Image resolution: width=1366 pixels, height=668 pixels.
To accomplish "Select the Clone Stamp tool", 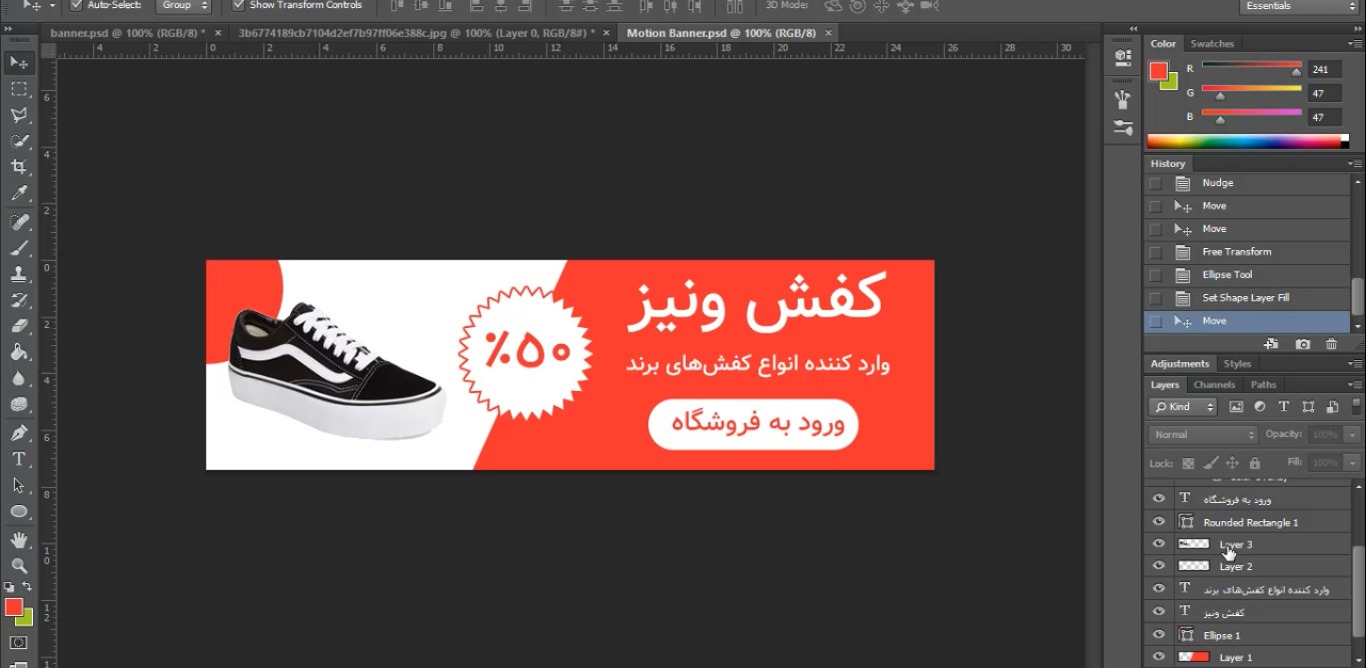I will click(x=19, y=273).
